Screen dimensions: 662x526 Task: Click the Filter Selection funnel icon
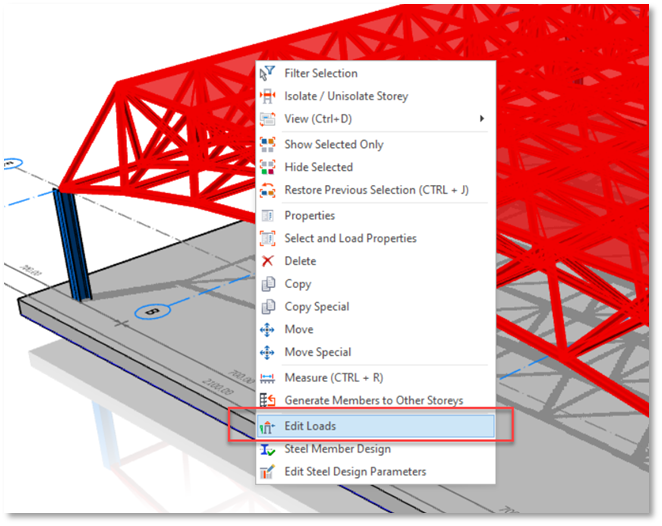(267, 73)
